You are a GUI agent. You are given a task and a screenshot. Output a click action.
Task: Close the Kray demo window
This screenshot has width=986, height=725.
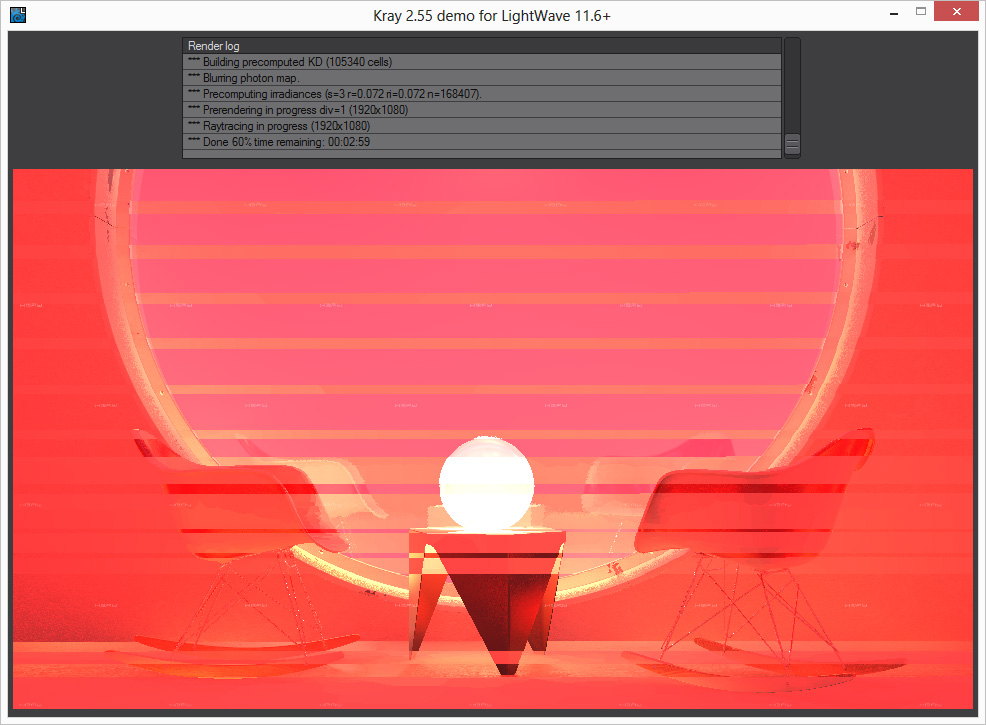point(957,12)
